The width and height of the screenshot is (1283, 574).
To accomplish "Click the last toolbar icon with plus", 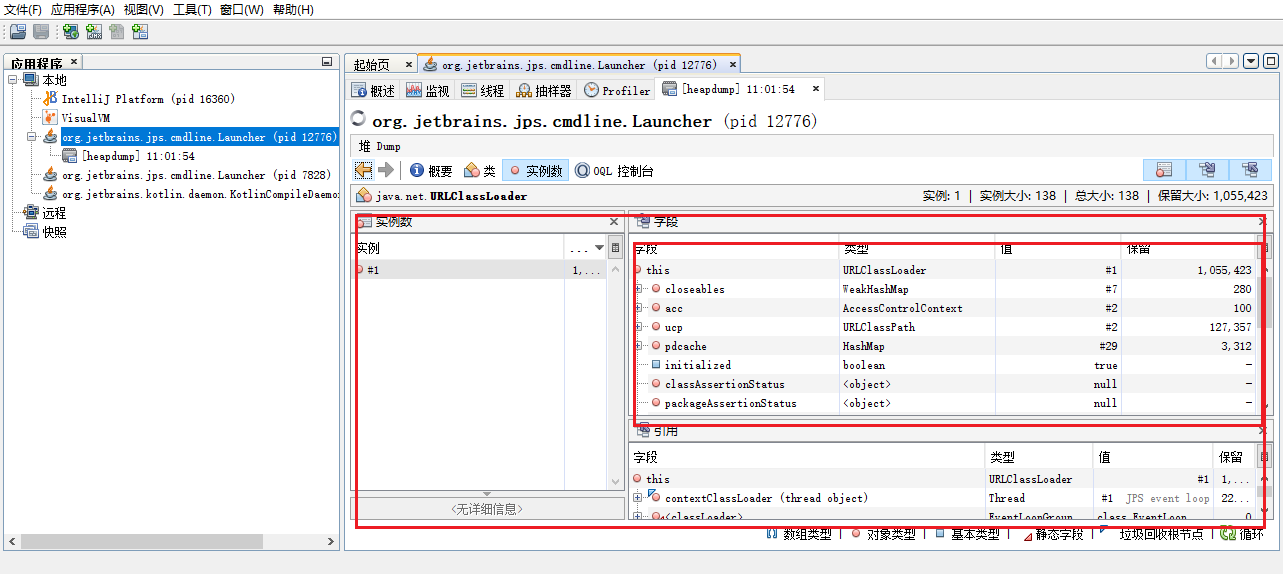I will [140, 32].
